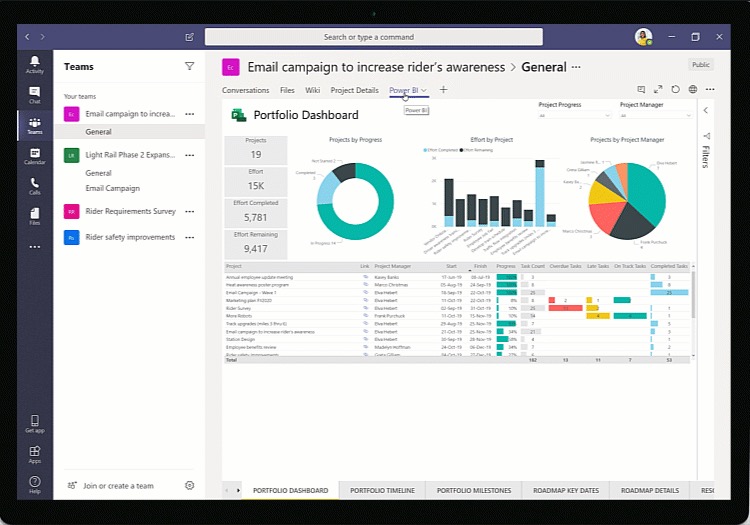Select the Portfolio Milestones report page
Image resolution: width=750 pixels, height=525 pixels.
click(474, 491)
